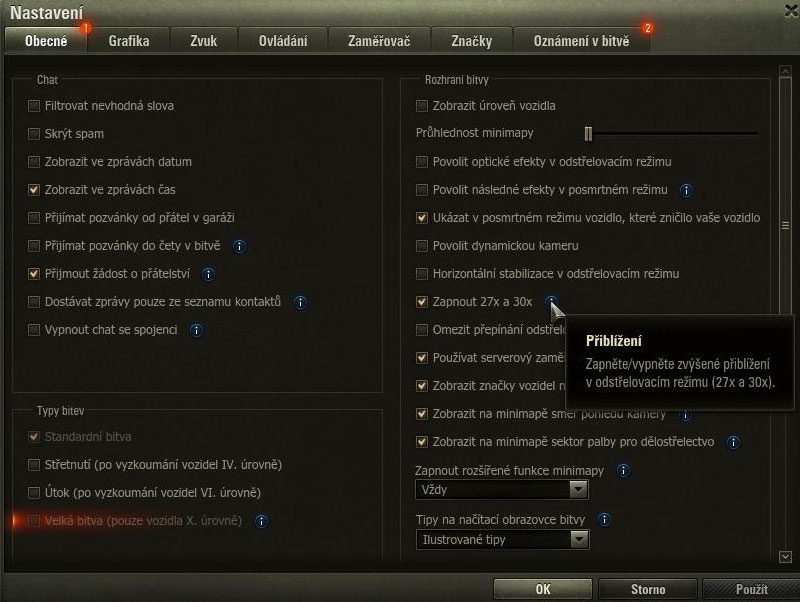Switch to the Grafika tab

tap(129, 41)
